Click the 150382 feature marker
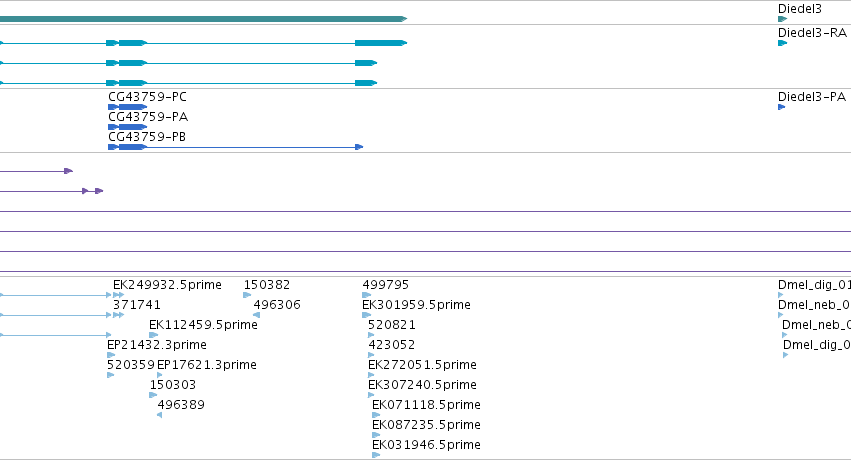The height and width of the screenshot is (460, 851). tap(247, 295)
